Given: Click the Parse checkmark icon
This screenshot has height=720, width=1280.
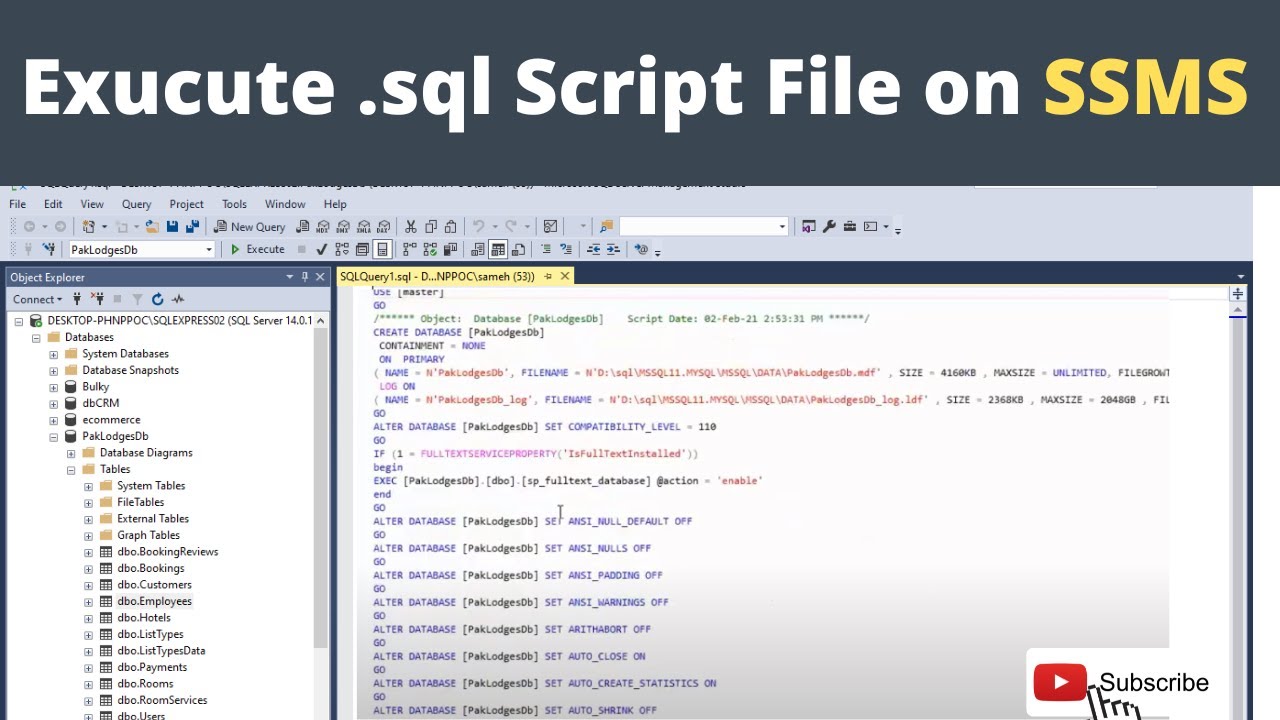Looking at the screenshot, I should coord(321,249).
